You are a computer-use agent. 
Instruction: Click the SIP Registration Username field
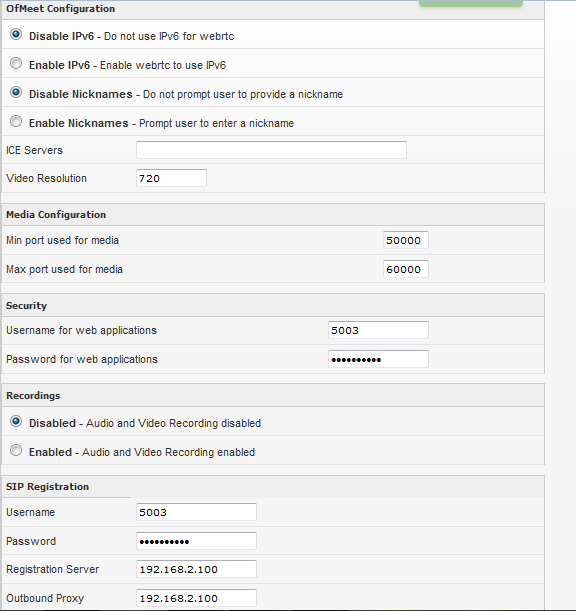[x=196, y=512]
